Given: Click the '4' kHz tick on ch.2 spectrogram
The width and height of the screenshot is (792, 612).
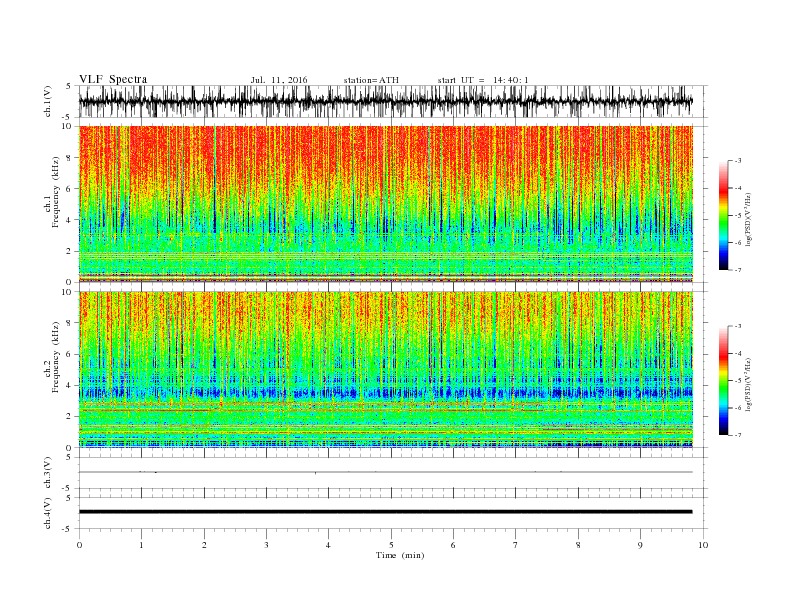Looking at the screenshot, I should pyautogui.click(x=70, y=385).
